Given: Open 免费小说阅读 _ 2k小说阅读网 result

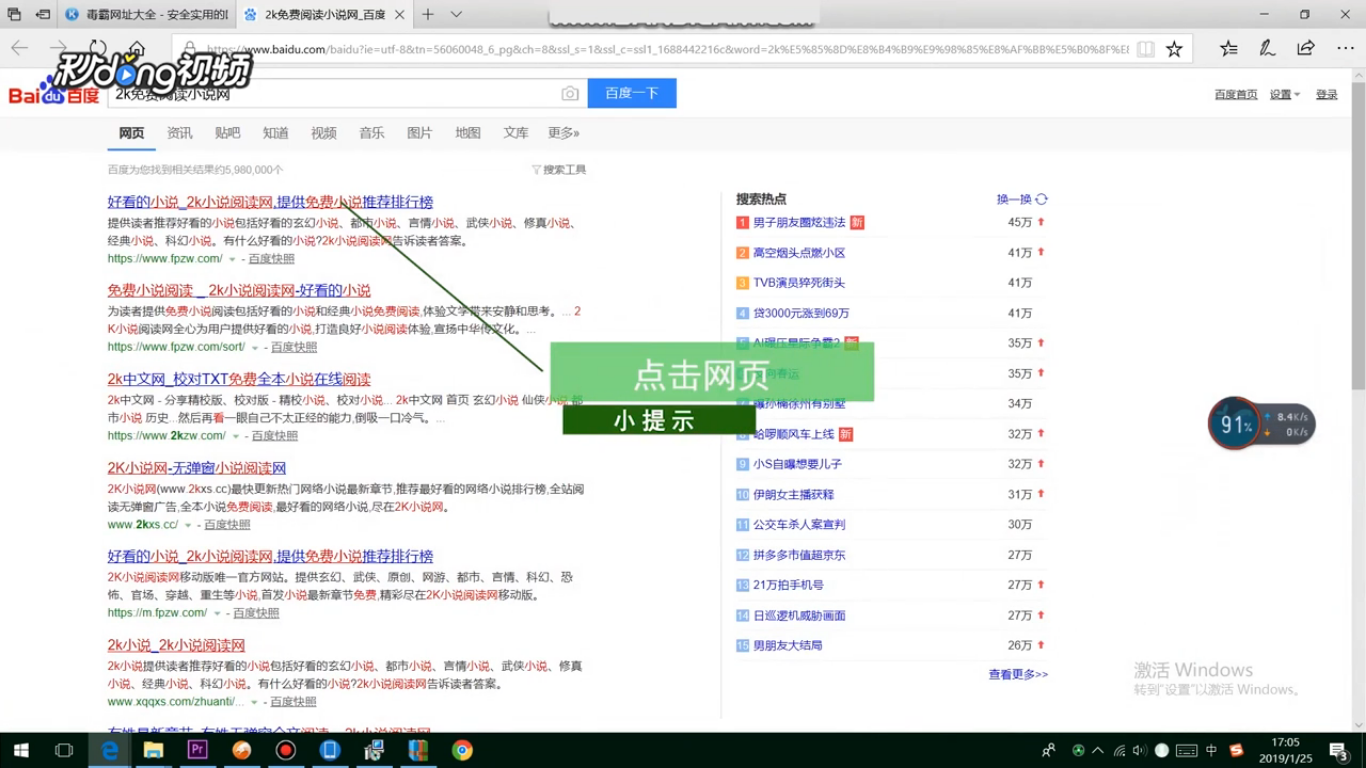Looking at the screenshot, I should point(239,290).
